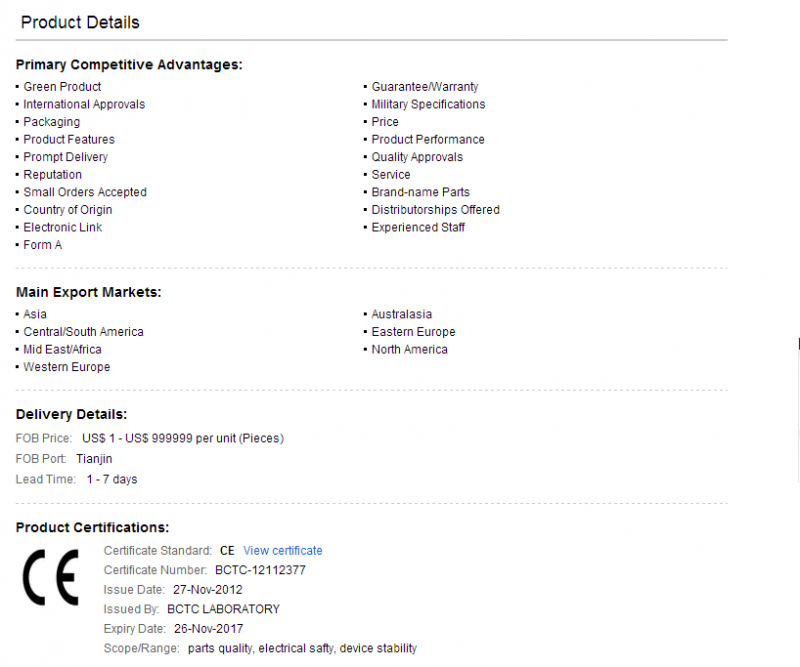Select the Product Performance item

[428, 139]
